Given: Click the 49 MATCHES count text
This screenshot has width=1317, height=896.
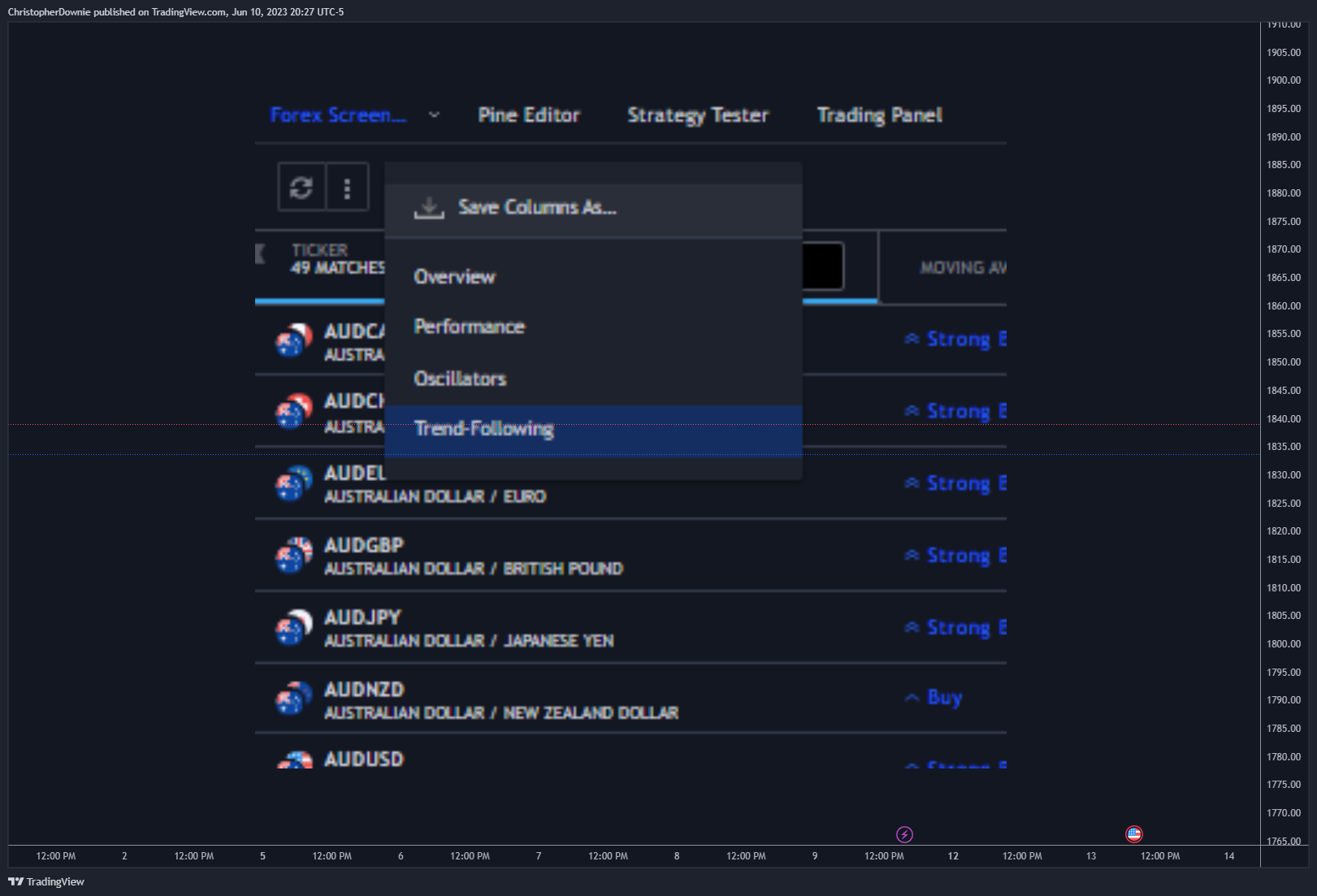Looking at the screenshot, I should tap(338, 268).
